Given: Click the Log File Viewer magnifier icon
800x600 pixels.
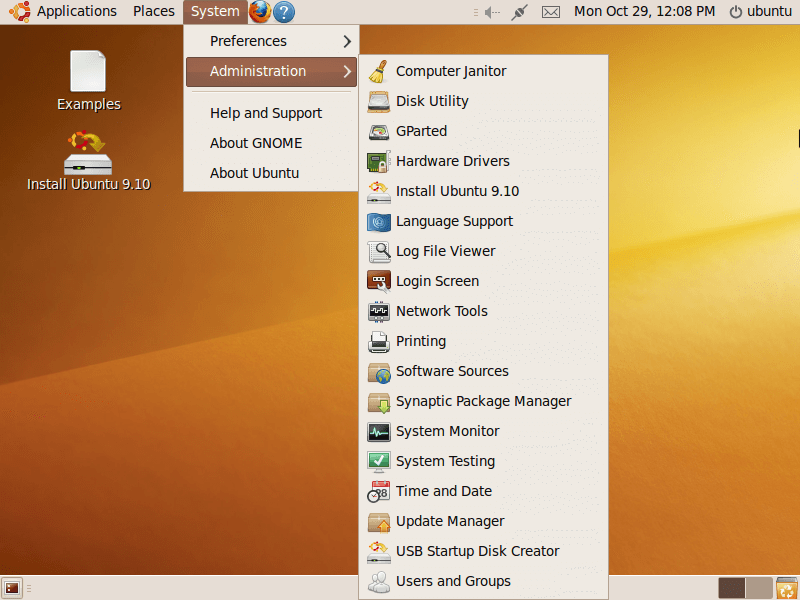Looking at the screenshot, I should [x=379, y=252].
